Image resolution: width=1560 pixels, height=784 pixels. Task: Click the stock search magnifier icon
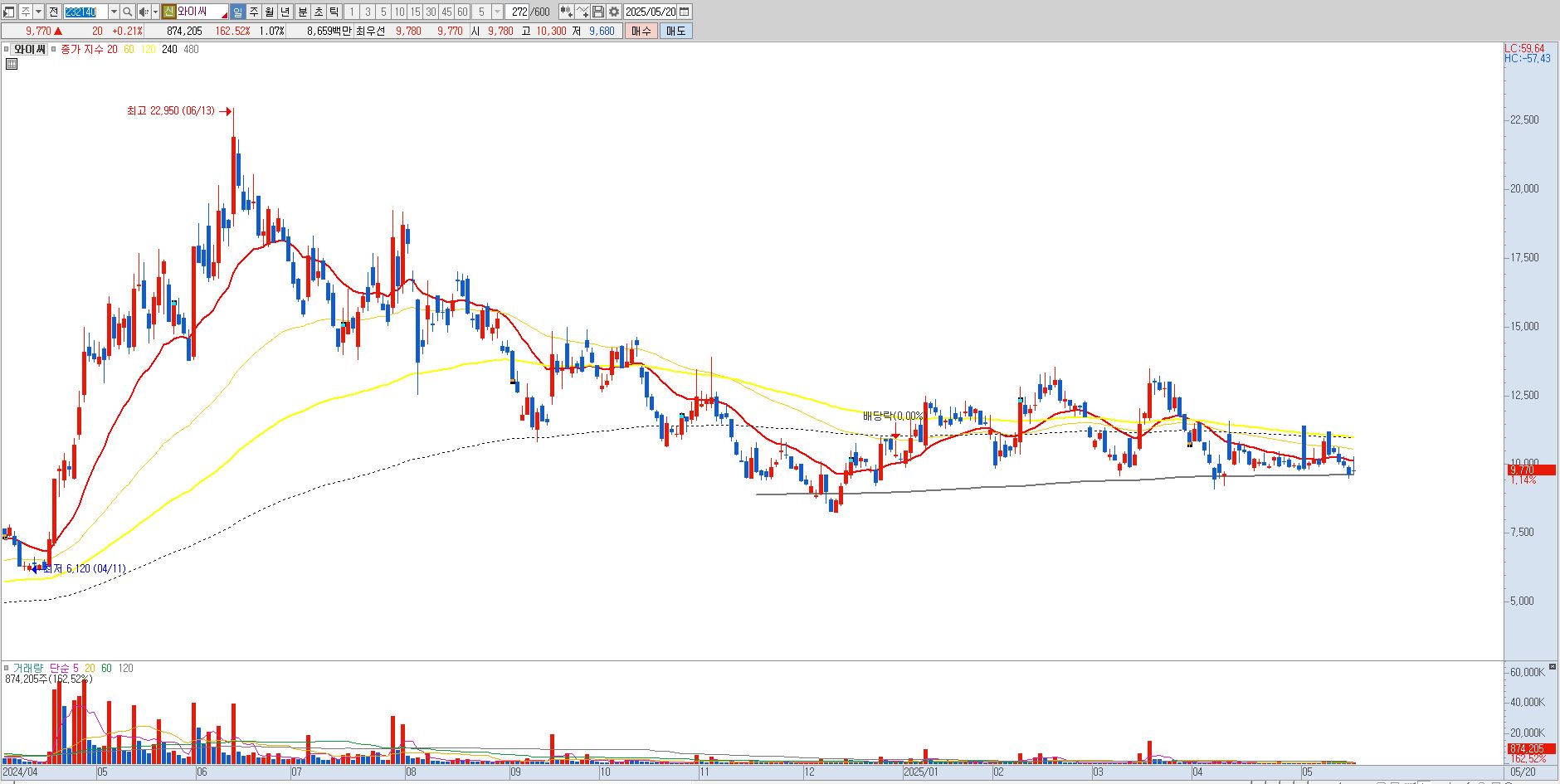(x=127, y=12)
